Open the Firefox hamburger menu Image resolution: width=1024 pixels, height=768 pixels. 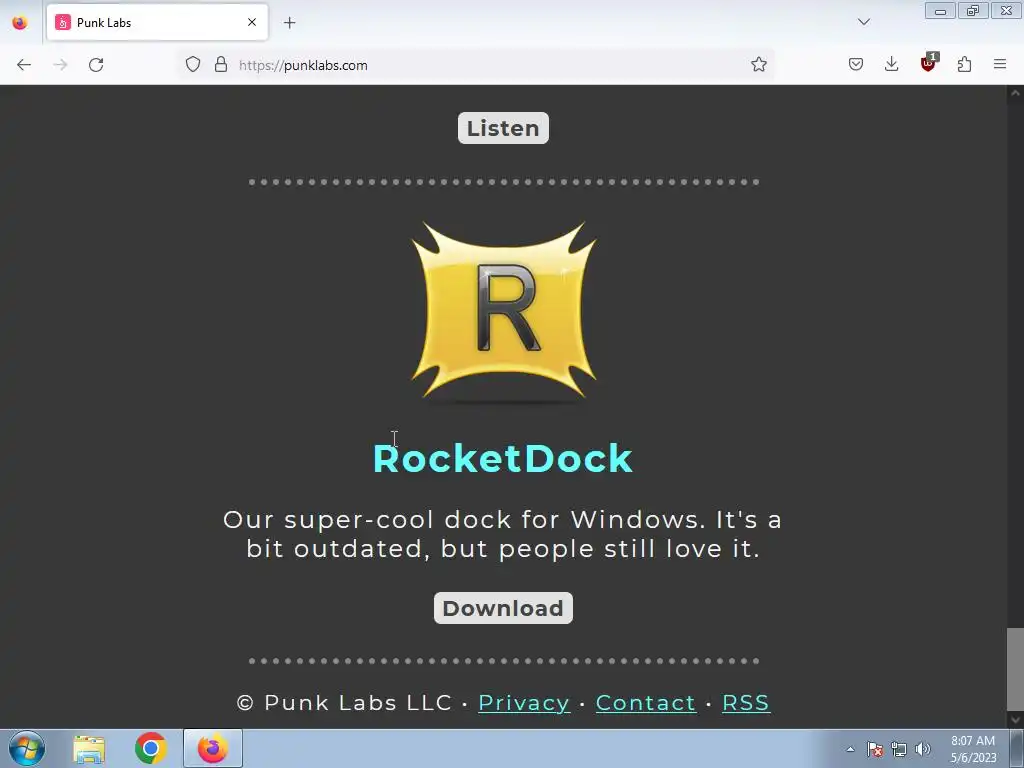[x=1000, y=64]
